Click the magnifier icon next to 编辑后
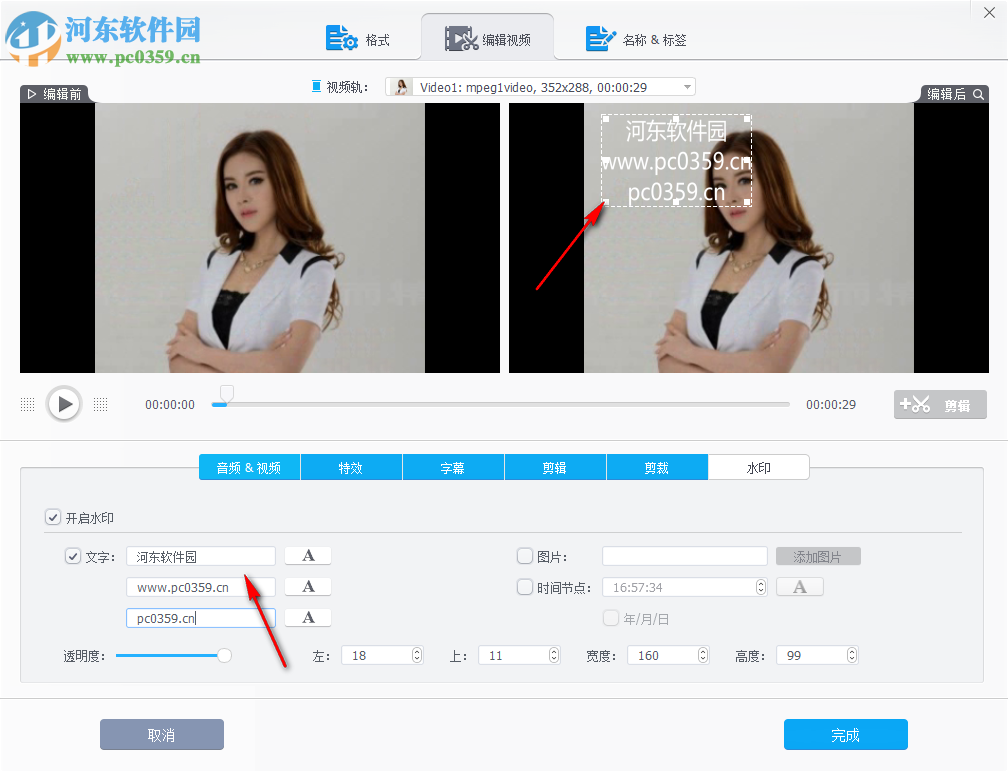1008x772 pixels. [977, 92]
